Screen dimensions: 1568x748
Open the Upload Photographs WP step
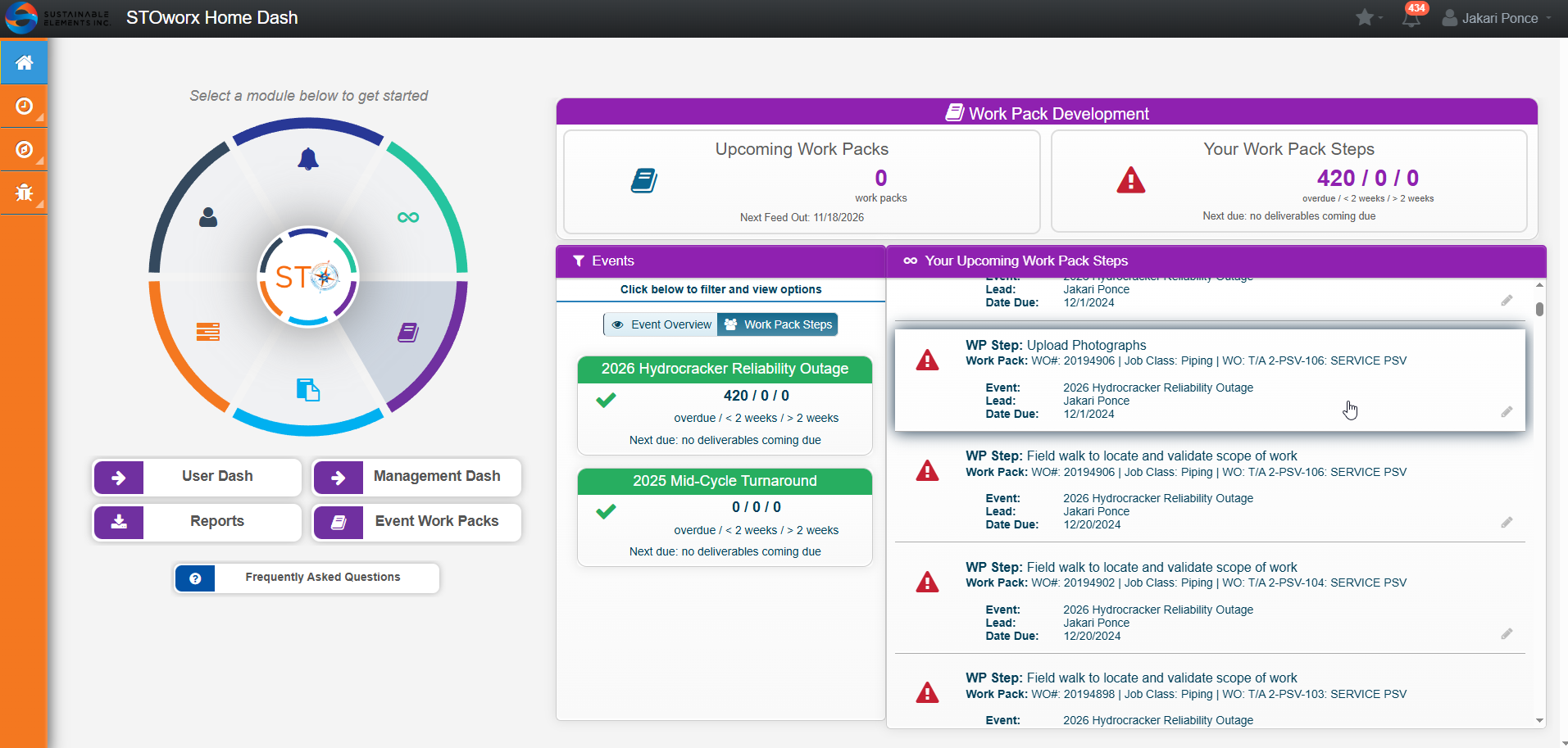[1210, 380]
